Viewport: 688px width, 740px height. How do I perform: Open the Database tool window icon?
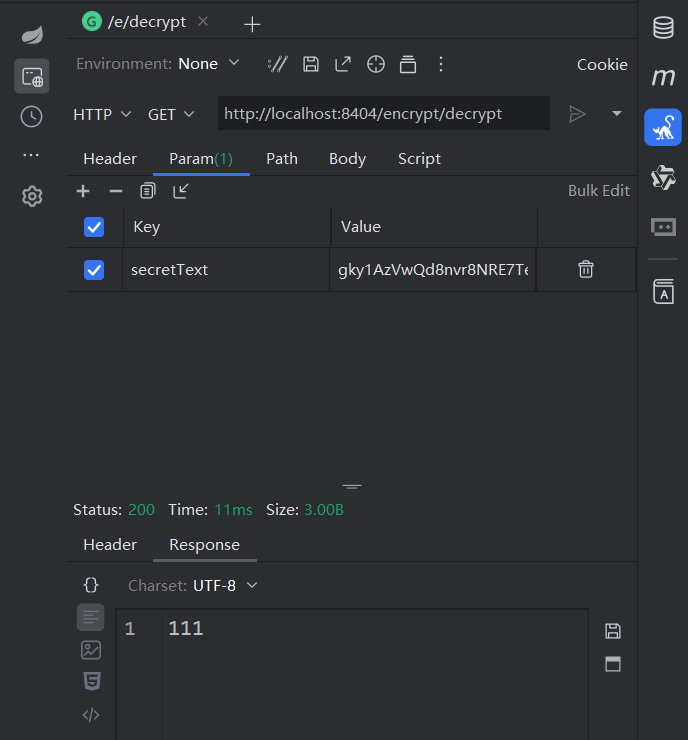[663, 28]
